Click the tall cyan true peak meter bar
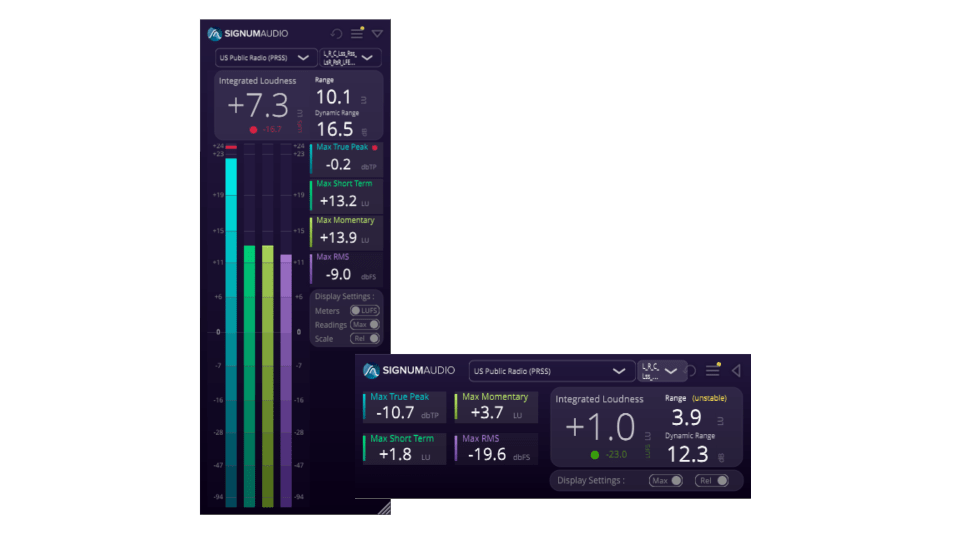This screenshot has height=540, width=960. pyautogui.click(x=231, y=330)
